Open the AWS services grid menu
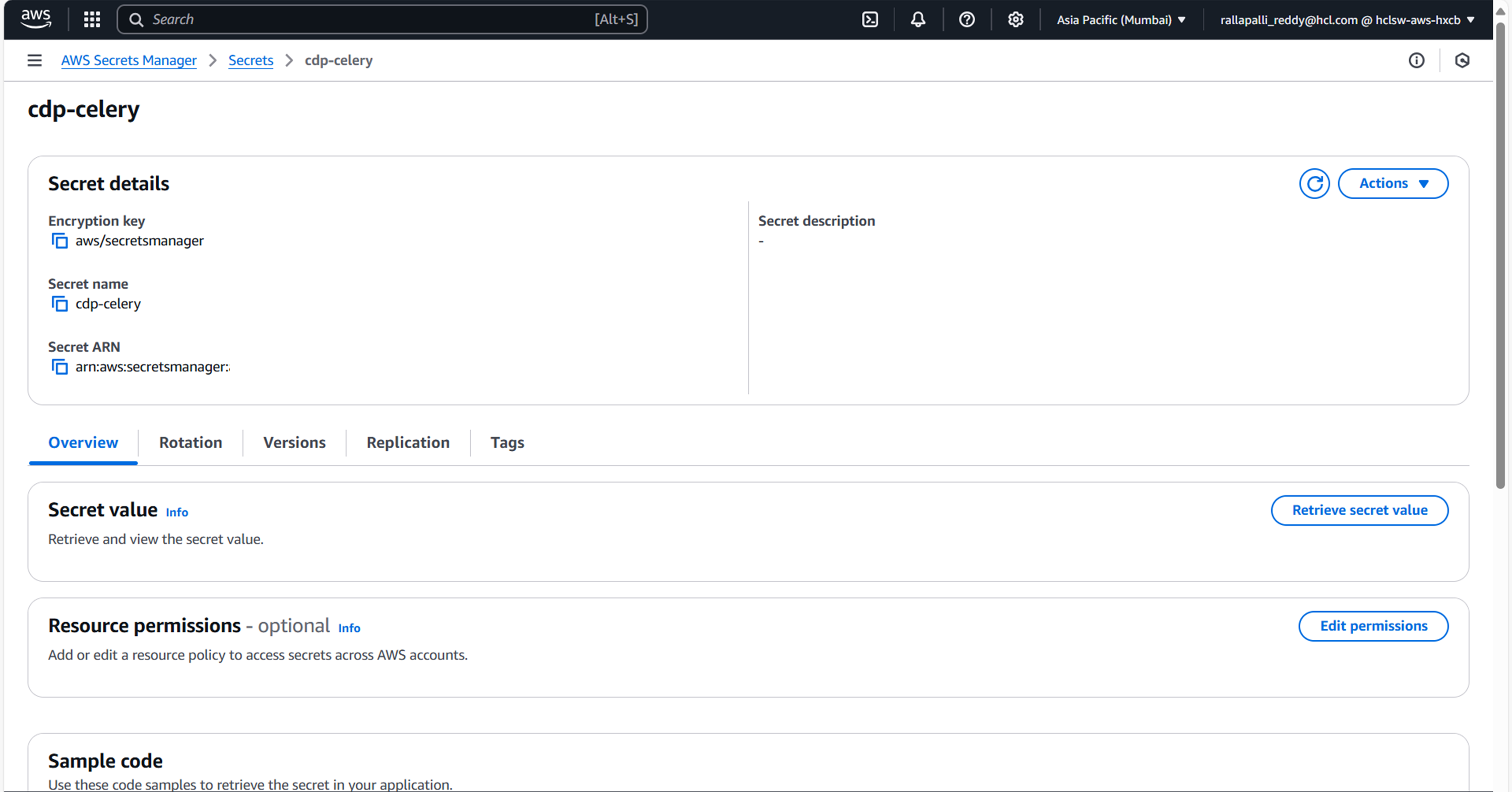Viewport: 1512px width, 792px height. [x=92, y=19]
